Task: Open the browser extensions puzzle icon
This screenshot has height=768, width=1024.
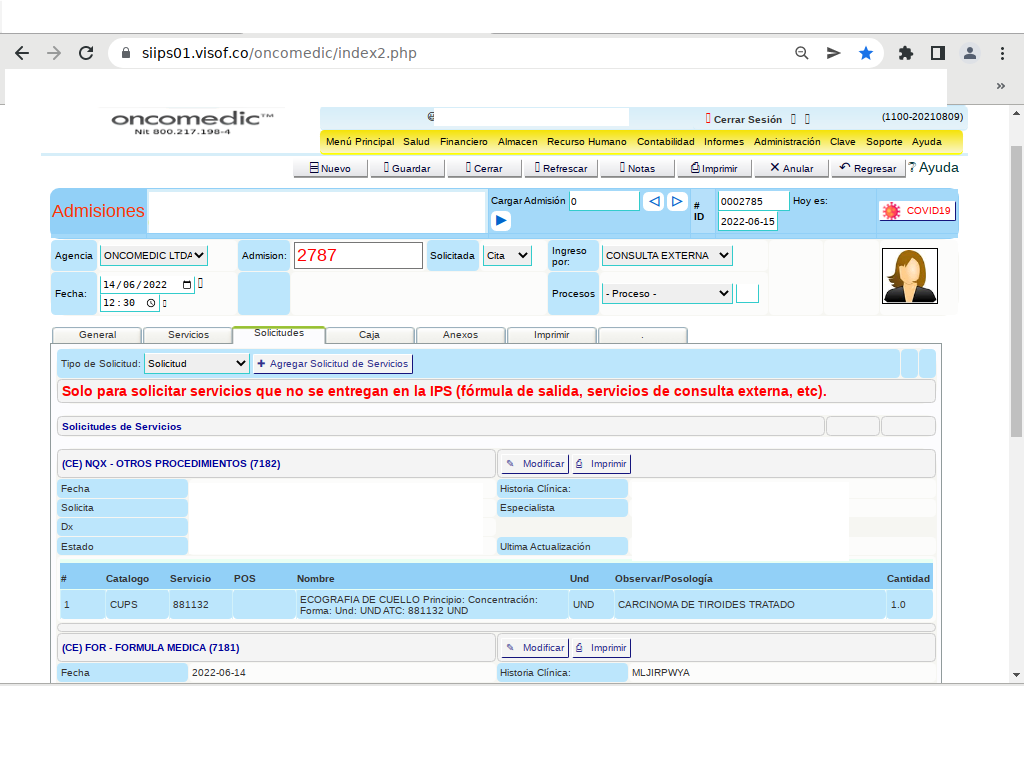Action: (x=906, y=53)
